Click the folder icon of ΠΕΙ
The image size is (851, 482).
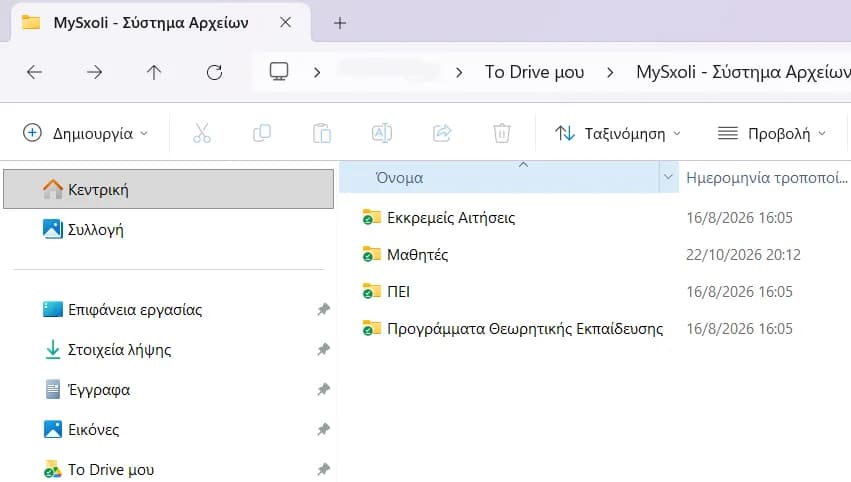[x=371, y=291]
